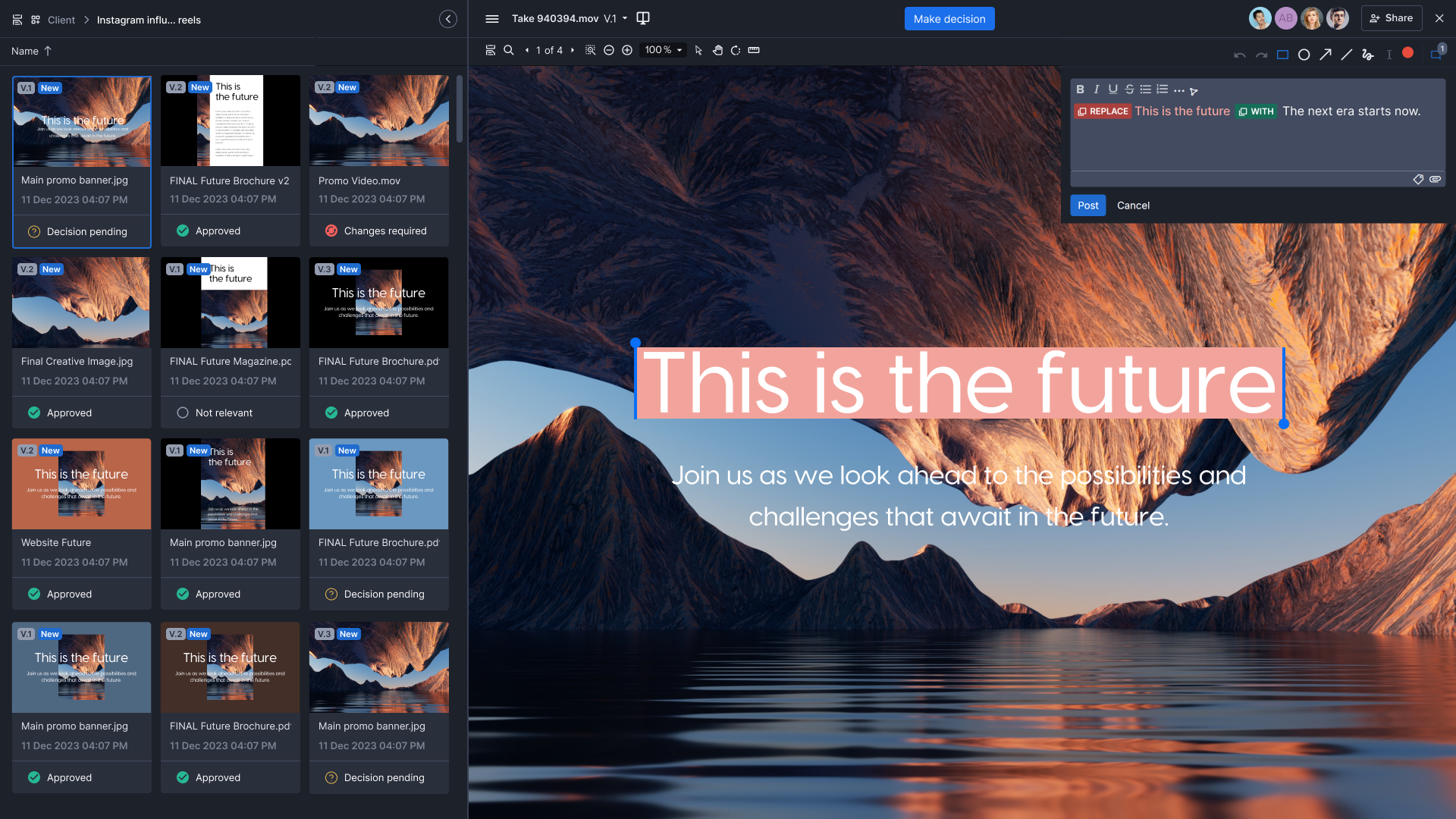Viewport: 1456px width, 819px height.
Task: Open the measurement ruler tool
Action: [x=754, y=50]
